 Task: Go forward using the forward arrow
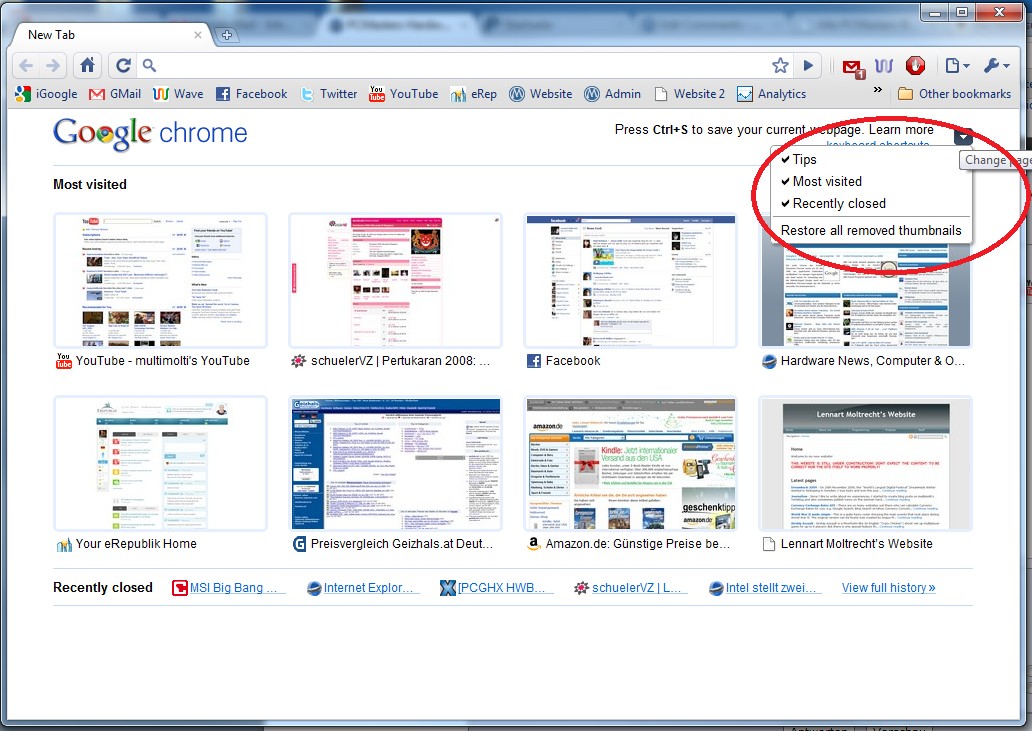[x=53, y=66]
